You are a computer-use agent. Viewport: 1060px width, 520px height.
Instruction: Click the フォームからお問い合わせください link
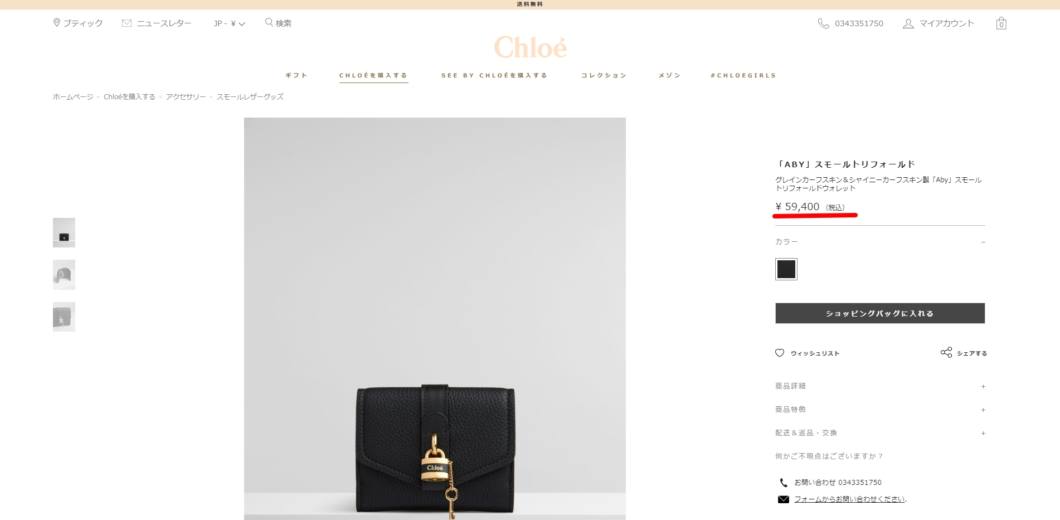[850, 500]
